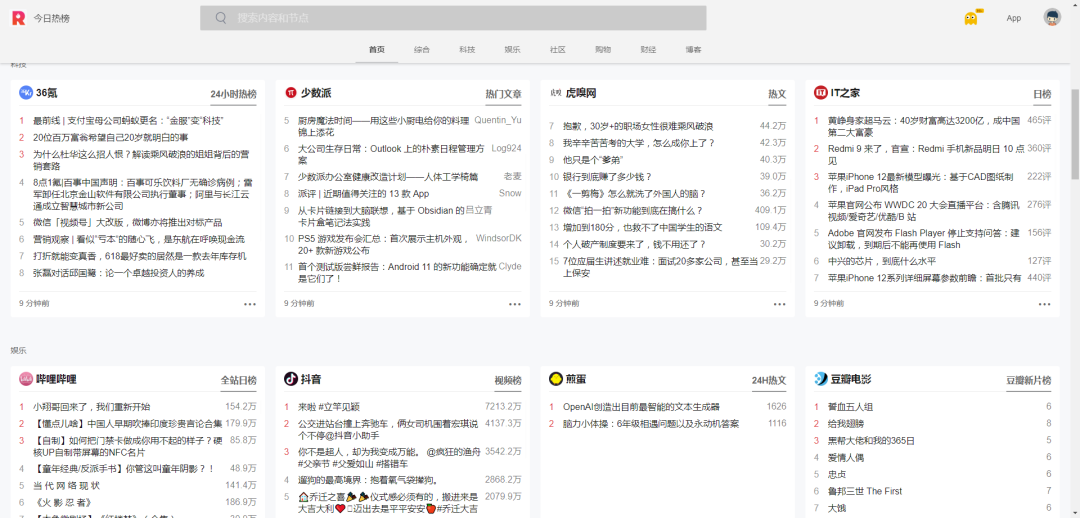Switch to the 财经 tab
The height and width of the screenshot is (518, 1080).
[x=648, y=50]
